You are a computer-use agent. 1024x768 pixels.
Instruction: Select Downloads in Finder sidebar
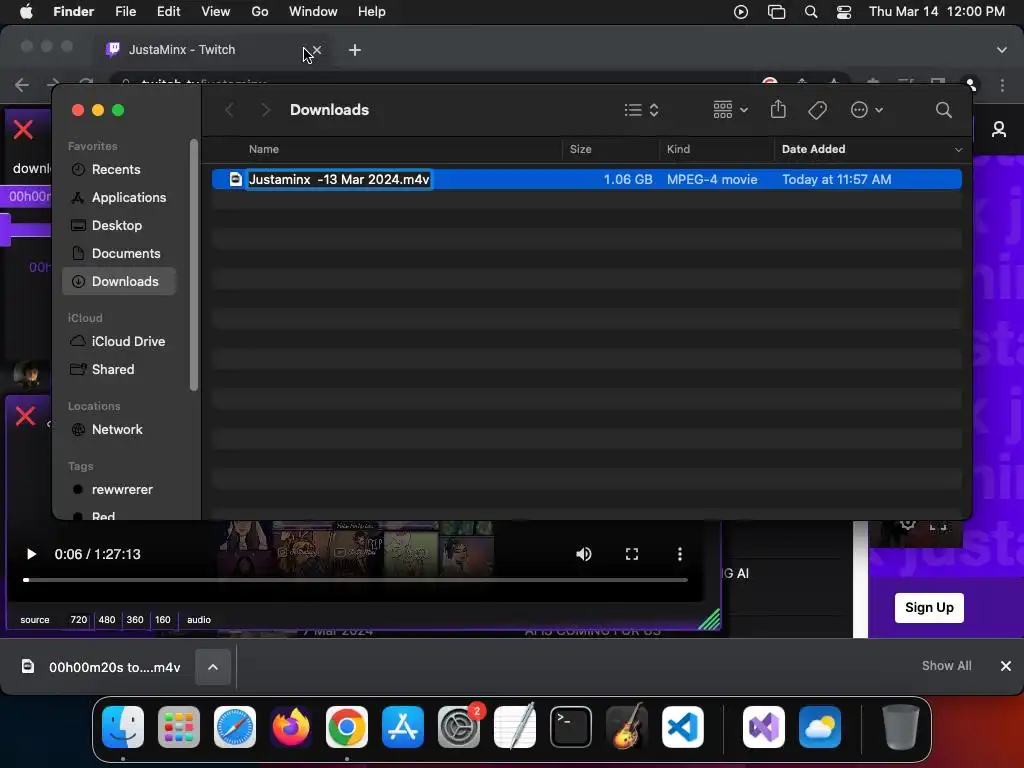pos(119,281)
